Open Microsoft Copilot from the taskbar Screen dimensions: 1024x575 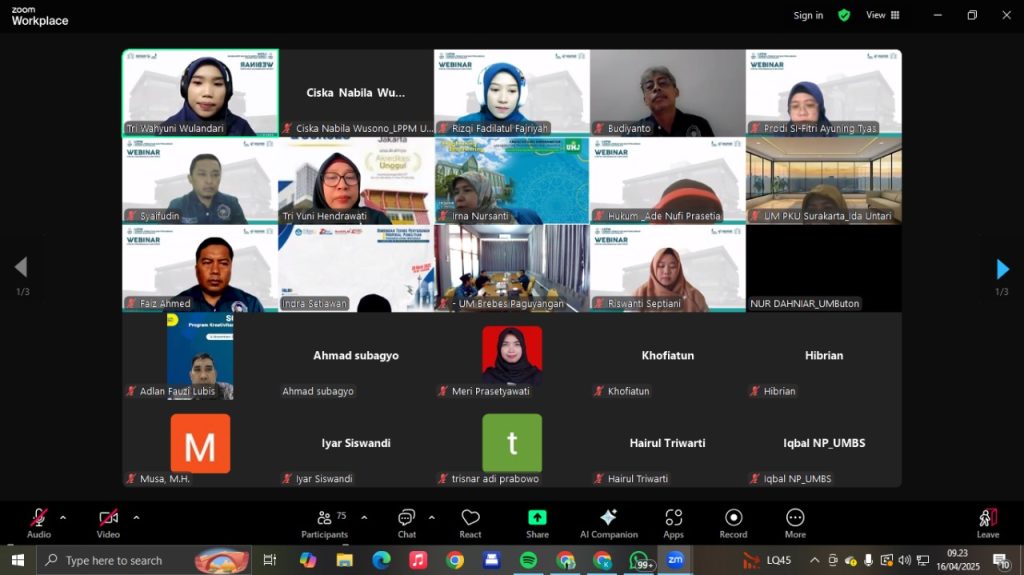pos(308,560)
